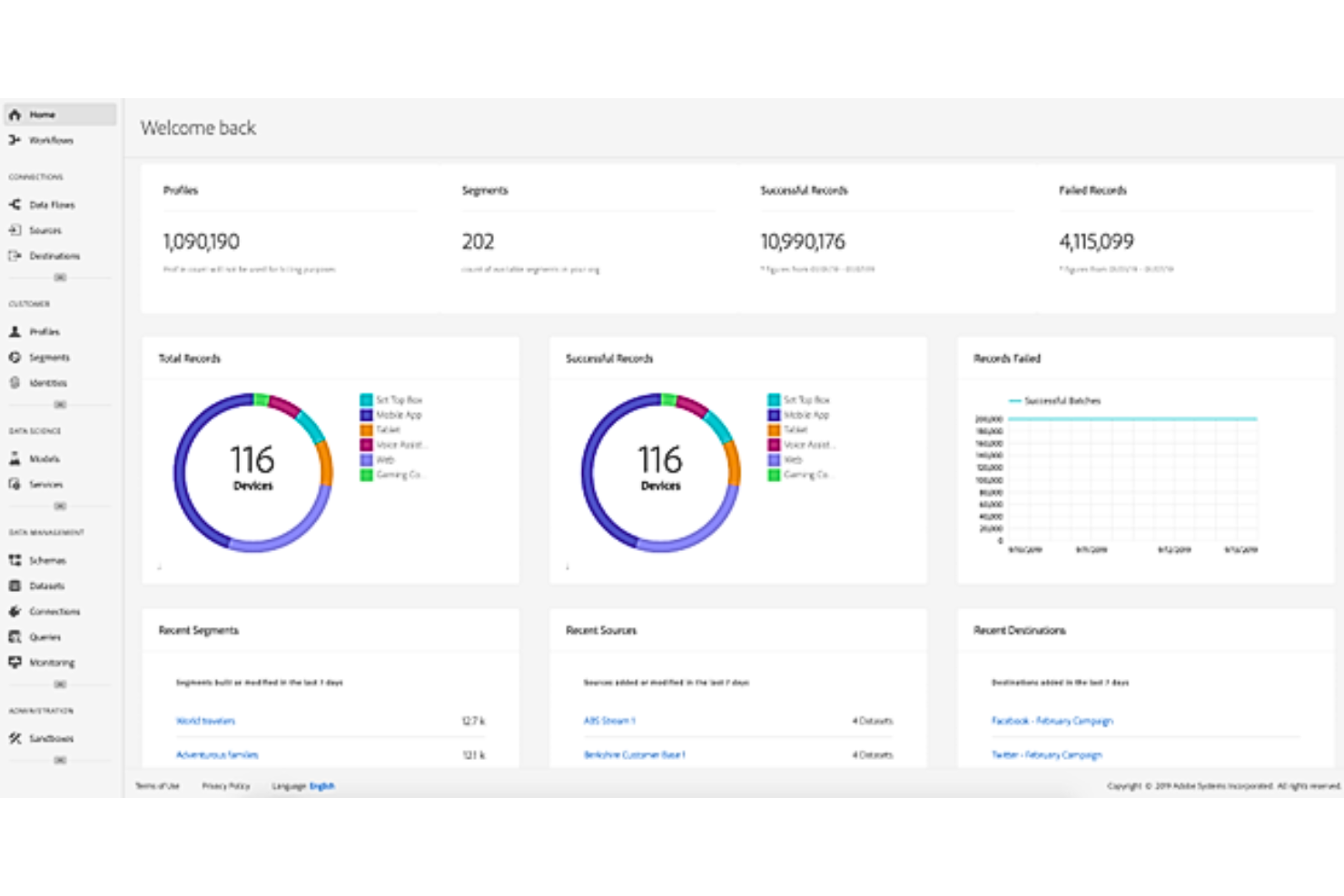This screenshot has width=1344, height=896.
Task: Collapse section toggle below Identities
Action: pyautogui.click(x=60, y=404)
